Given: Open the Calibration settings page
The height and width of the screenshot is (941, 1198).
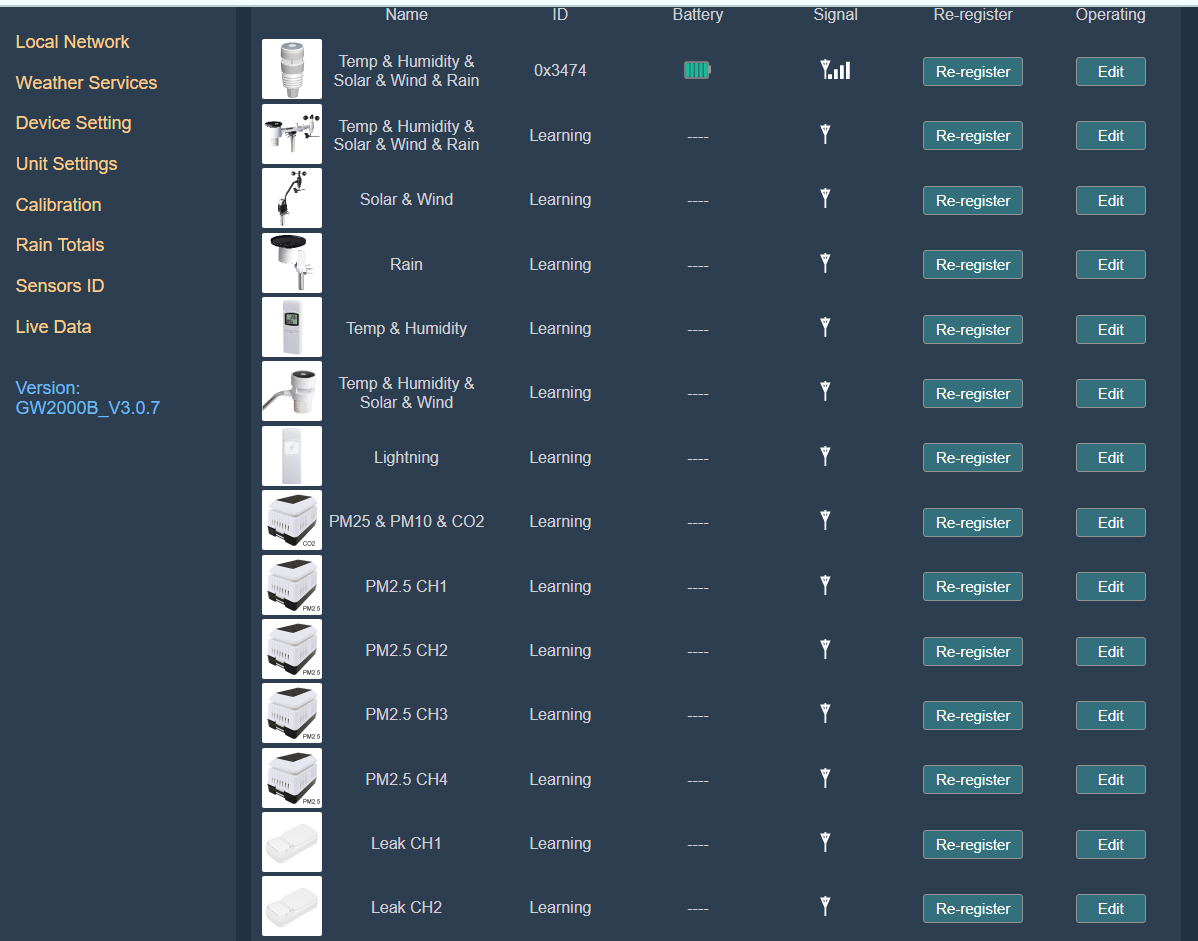Looking at the screenshot, I should 59,205.
